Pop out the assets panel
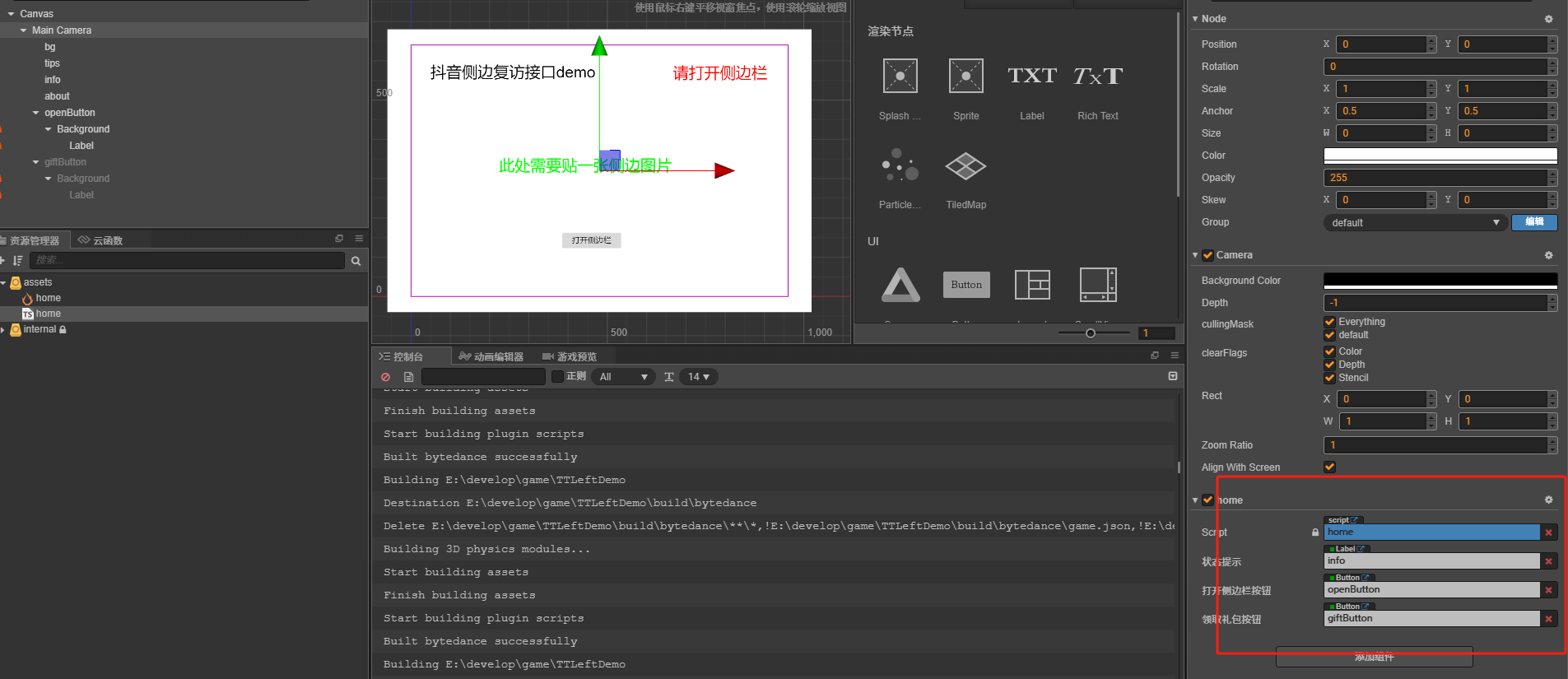The image size is (1568, 679). (339, 239)
